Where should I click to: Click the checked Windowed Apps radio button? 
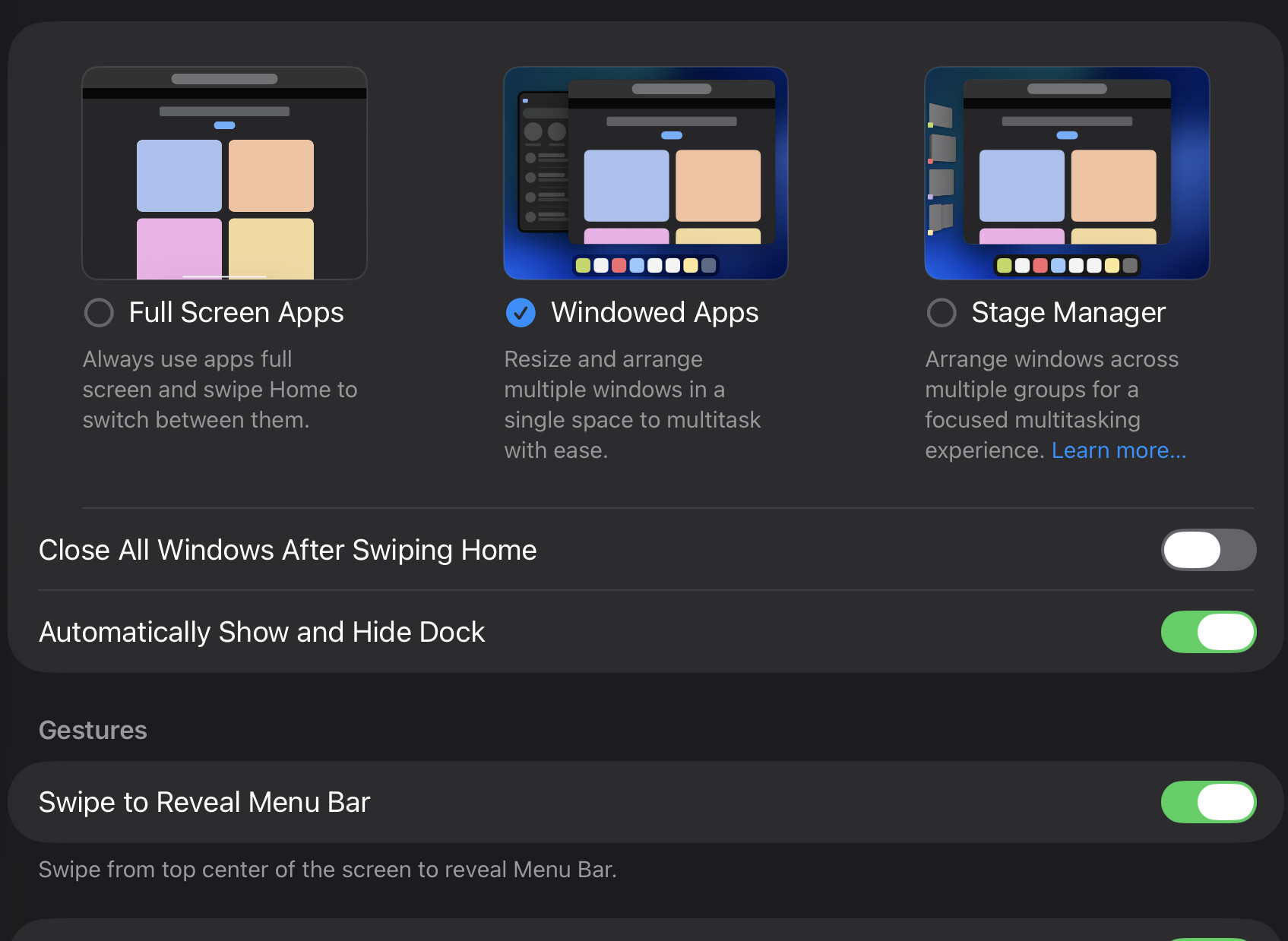tap(521, 313)
